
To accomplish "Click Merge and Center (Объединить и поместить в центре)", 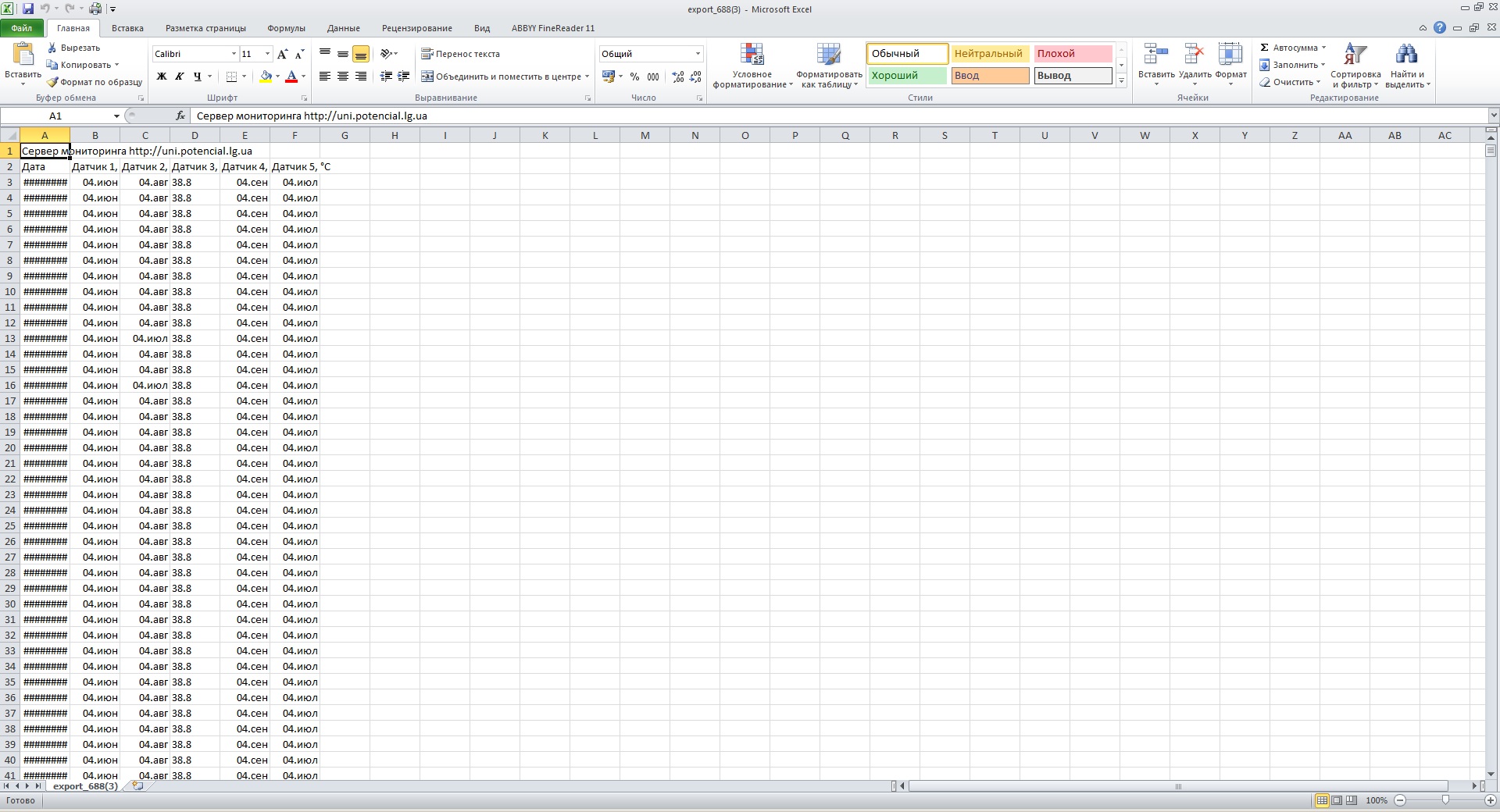I will point(500,77).
